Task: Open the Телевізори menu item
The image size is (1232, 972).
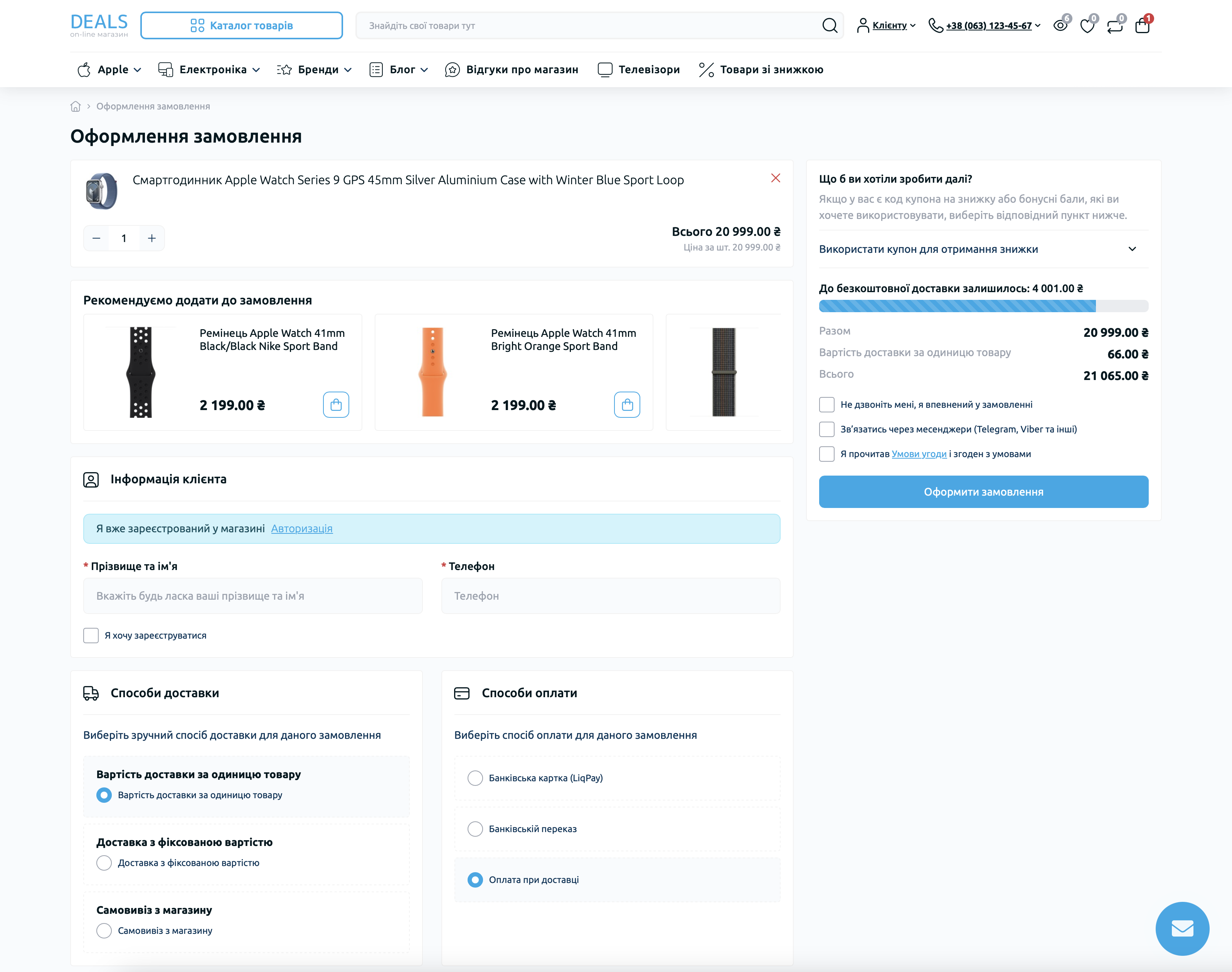Action: tap(638, 69)
